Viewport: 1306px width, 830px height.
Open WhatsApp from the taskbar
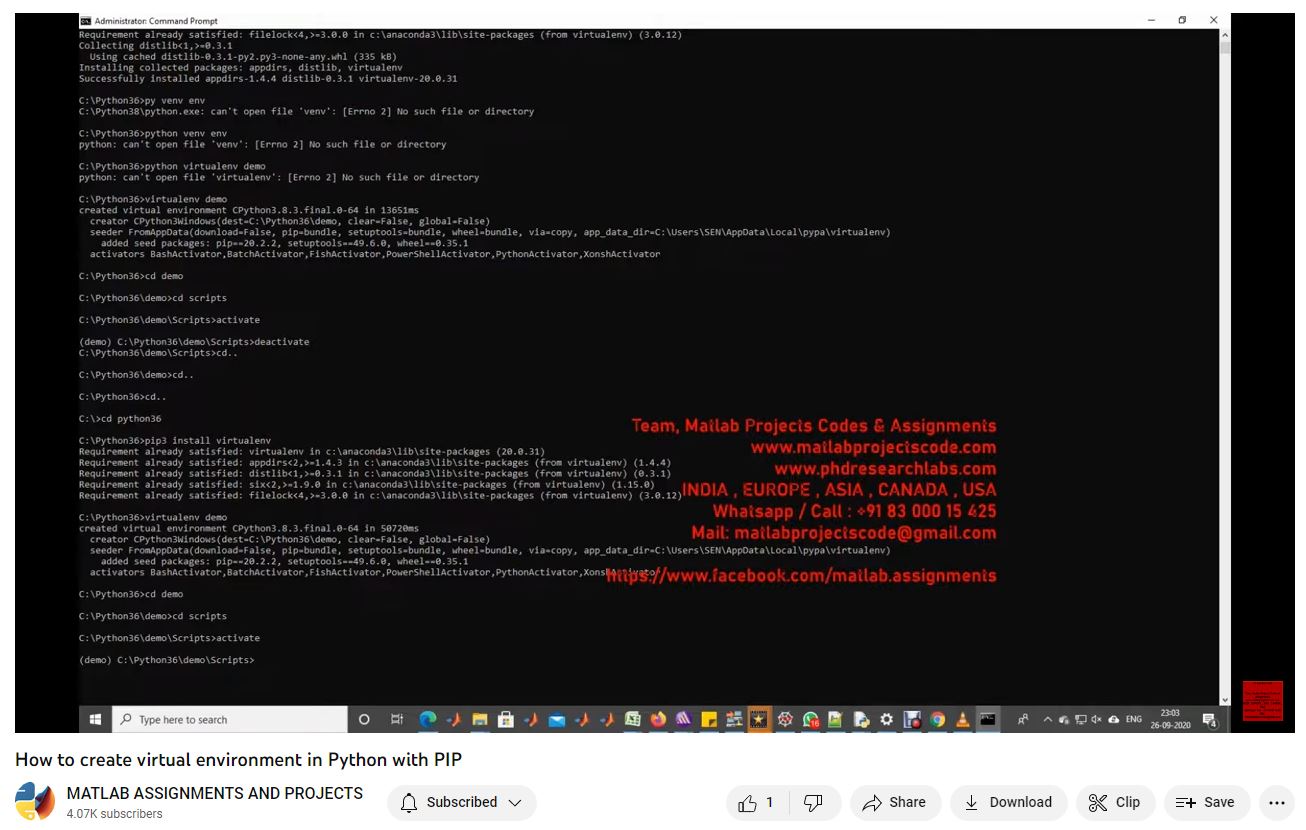click(x=811, y=719)
